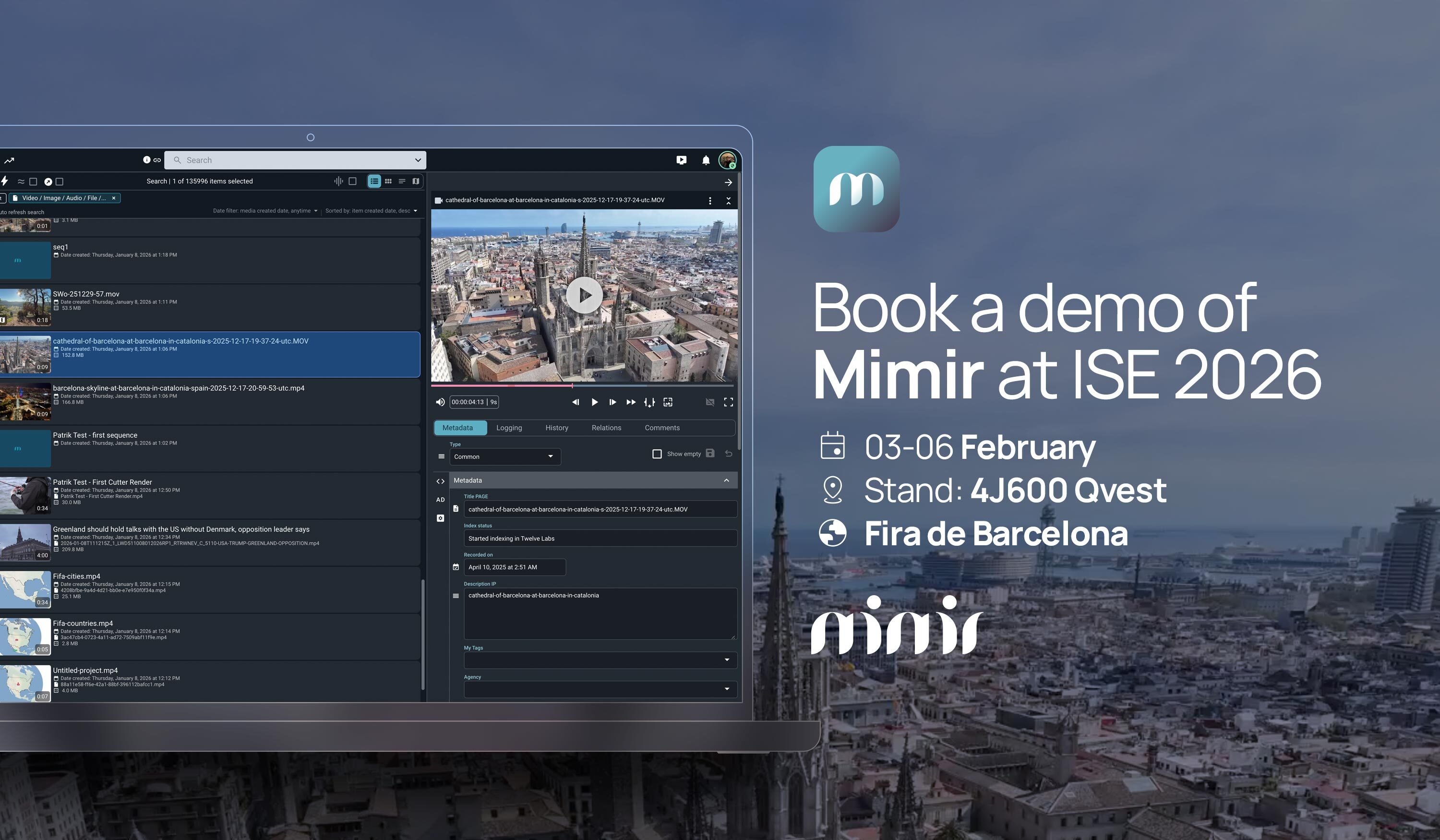
Task: Mute the video player audio
Action: [x=440, y=402]
